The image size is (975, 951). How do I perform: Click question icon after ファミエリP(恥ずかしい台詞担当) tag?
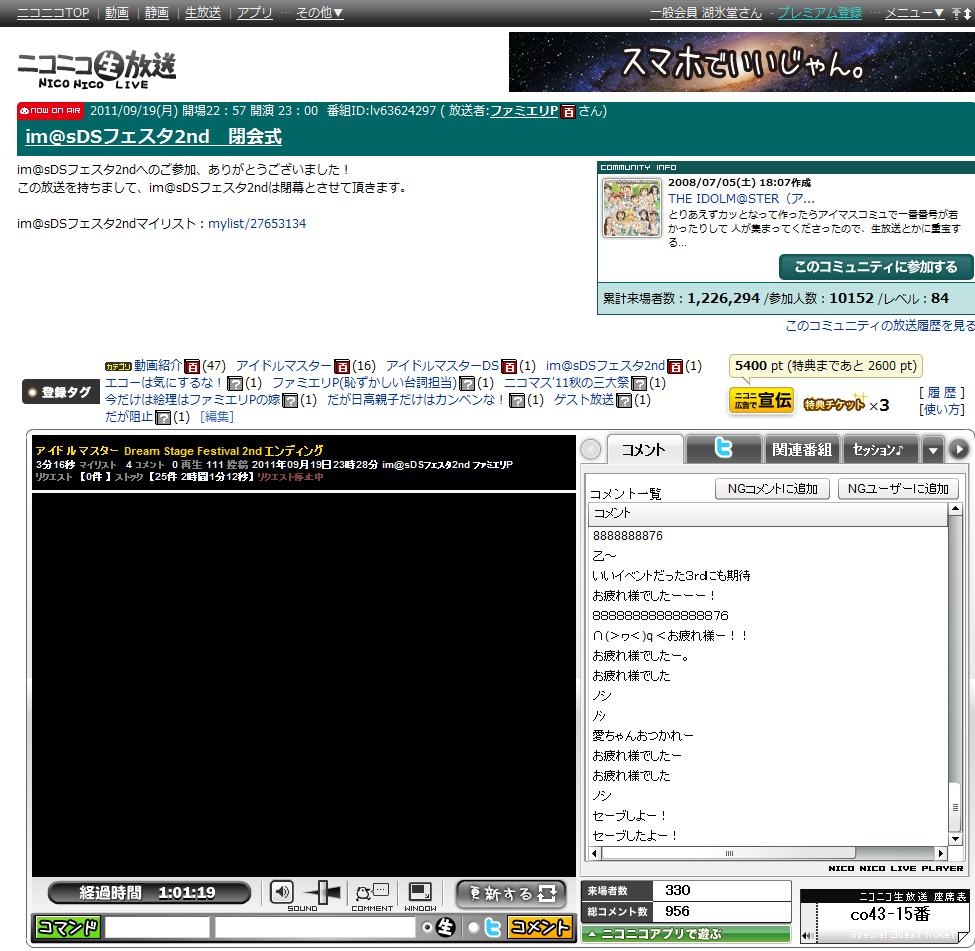[467, 383]
